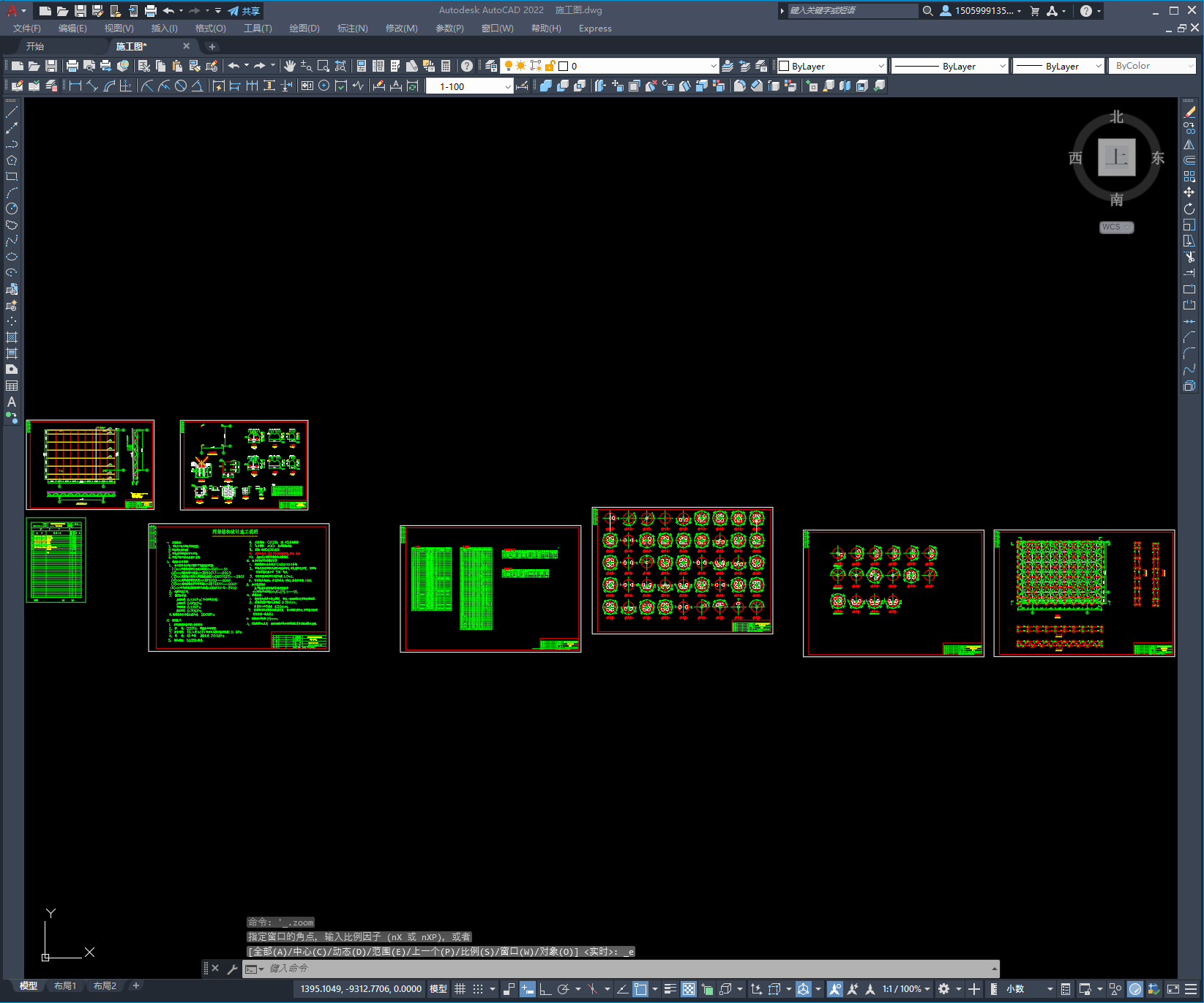Open the QuickCalc calculator icon
The image size is (1204, 1003).
tap(446, 66)
